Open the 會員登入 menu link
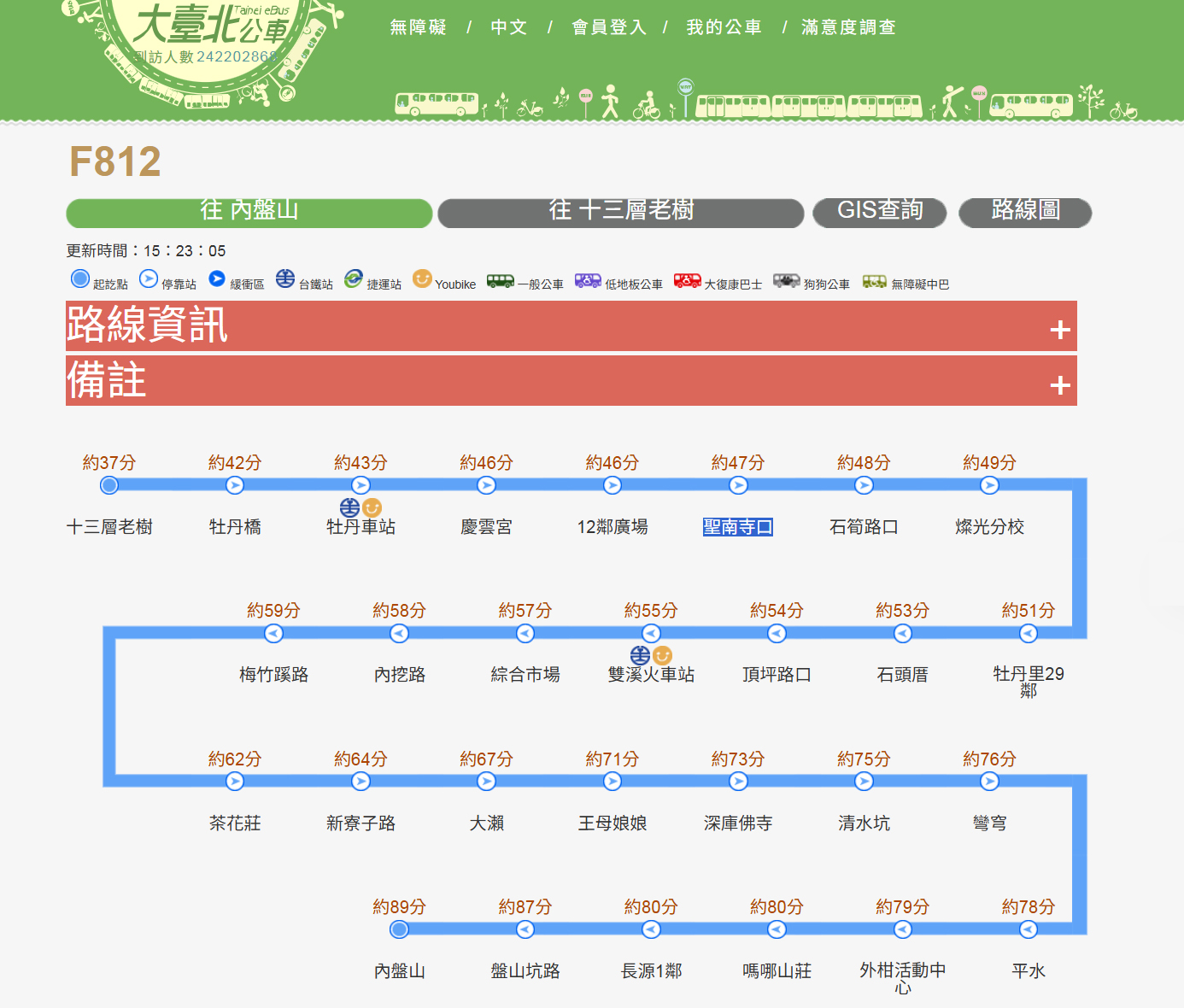 tap(609, 27)
